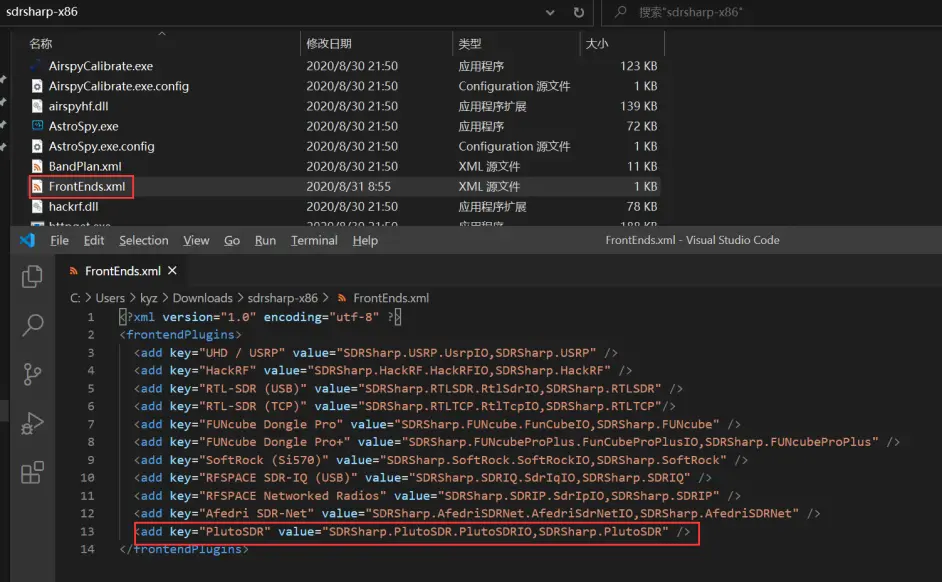The image size is (942, 582).
Task: Select the airspyhf.dll file name
Action: pos(79,106)
